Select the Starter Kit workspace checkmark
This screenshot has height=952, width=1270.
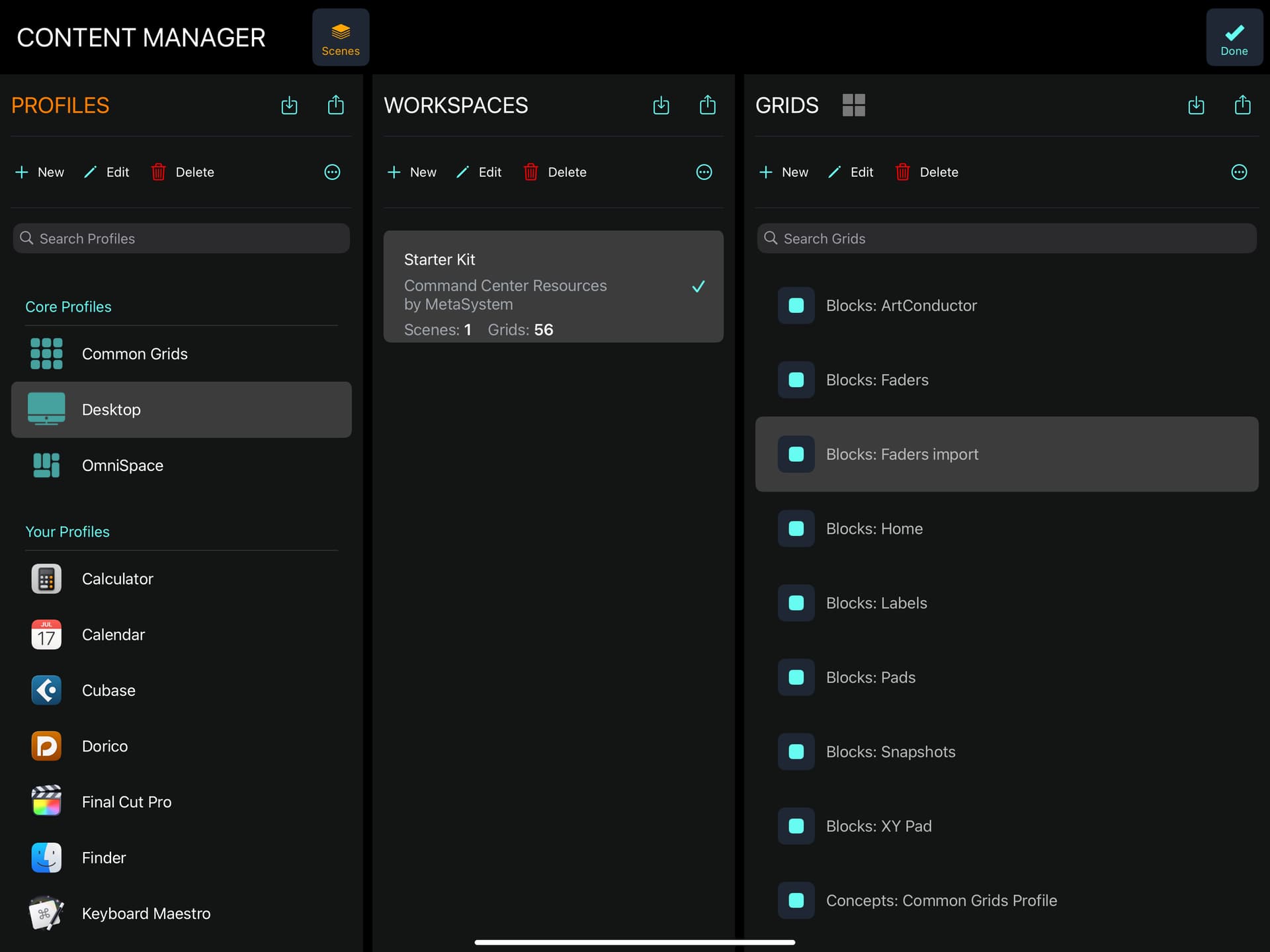(698, 286)
